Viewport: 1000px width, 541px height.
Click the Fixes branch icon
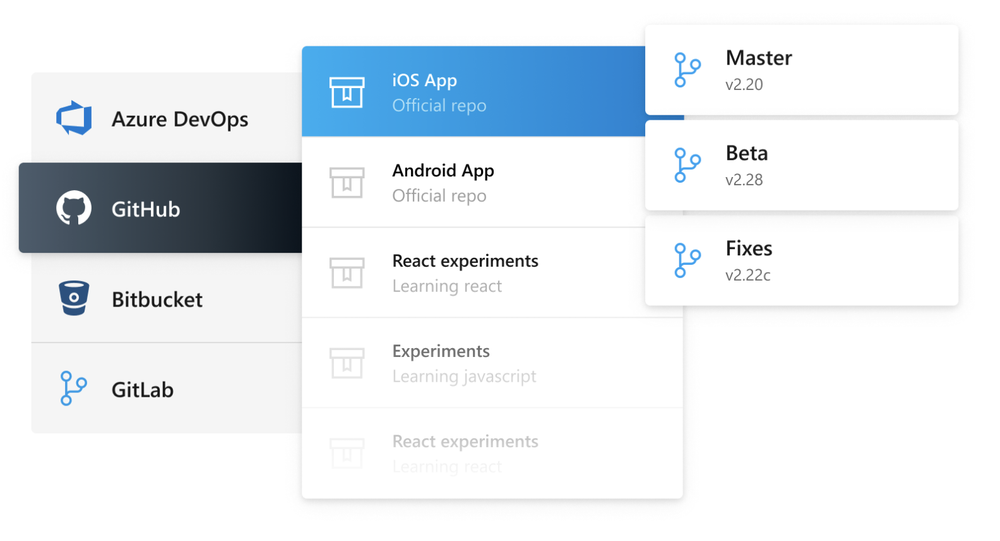[x=687, y=260]
